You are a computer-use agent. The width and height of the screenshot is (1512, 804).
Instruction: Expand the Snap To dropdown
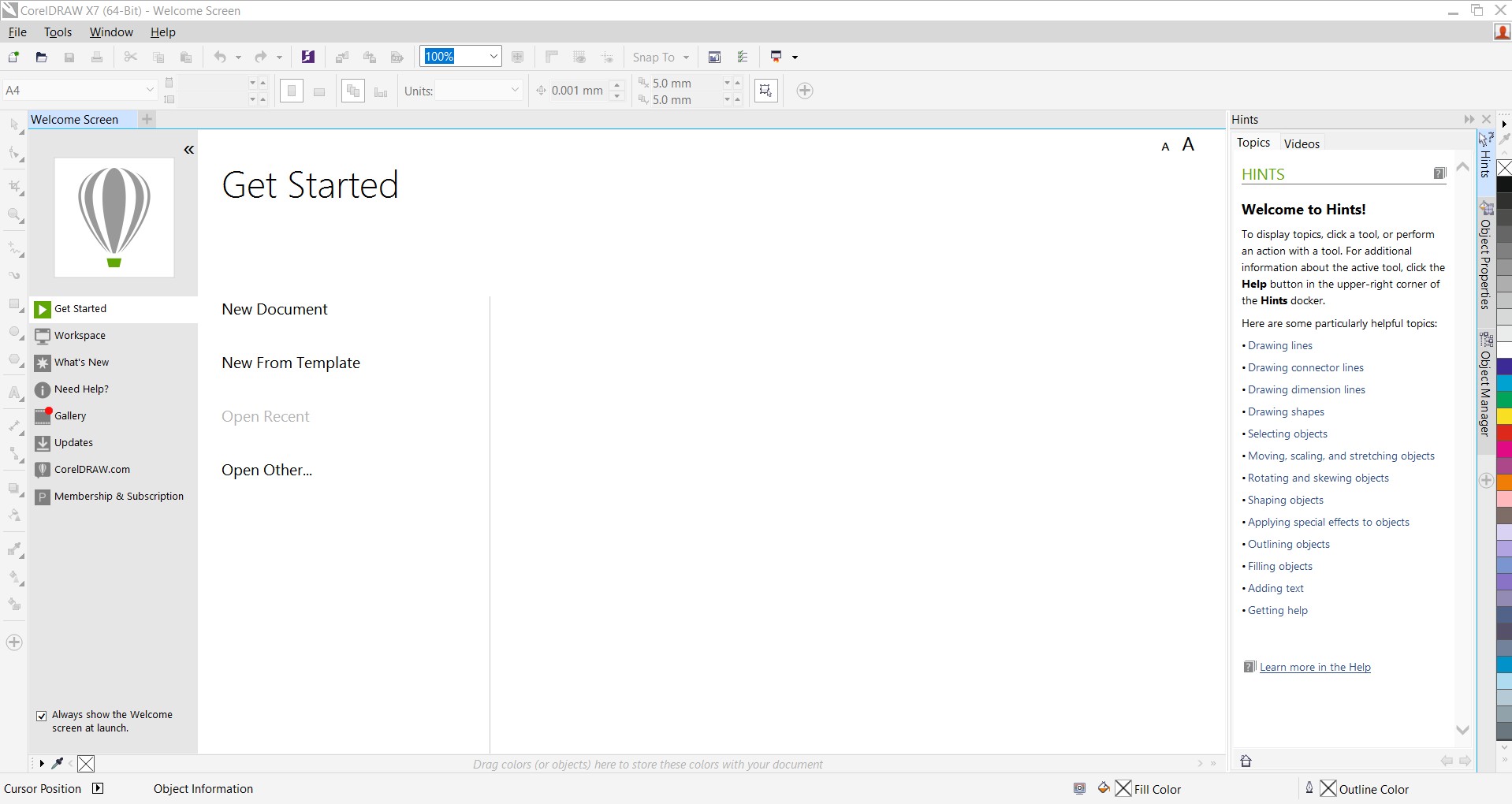[x=686, y=58]
